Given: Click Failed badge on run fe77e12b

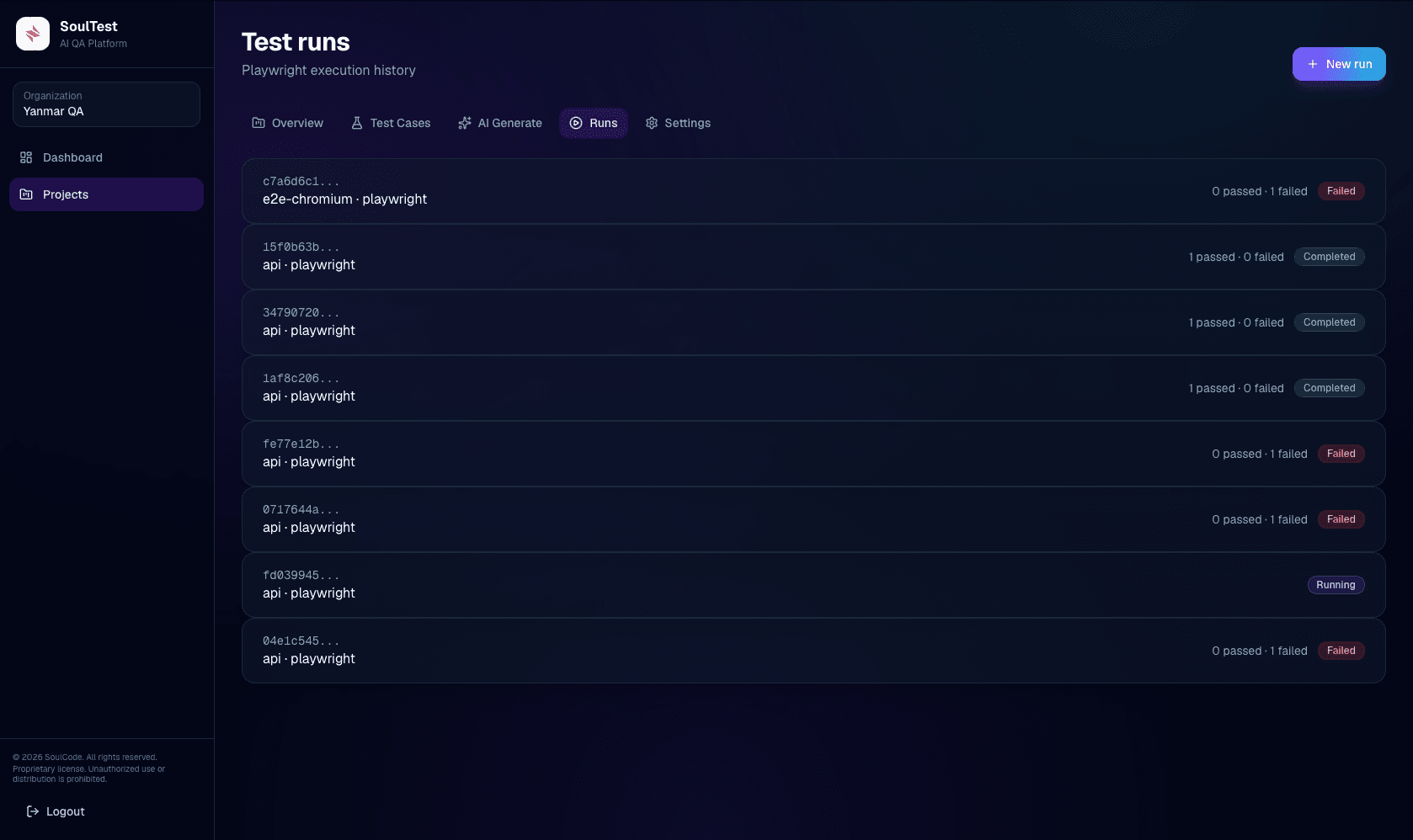Looking at the screenshot, I should (1341, 454).
